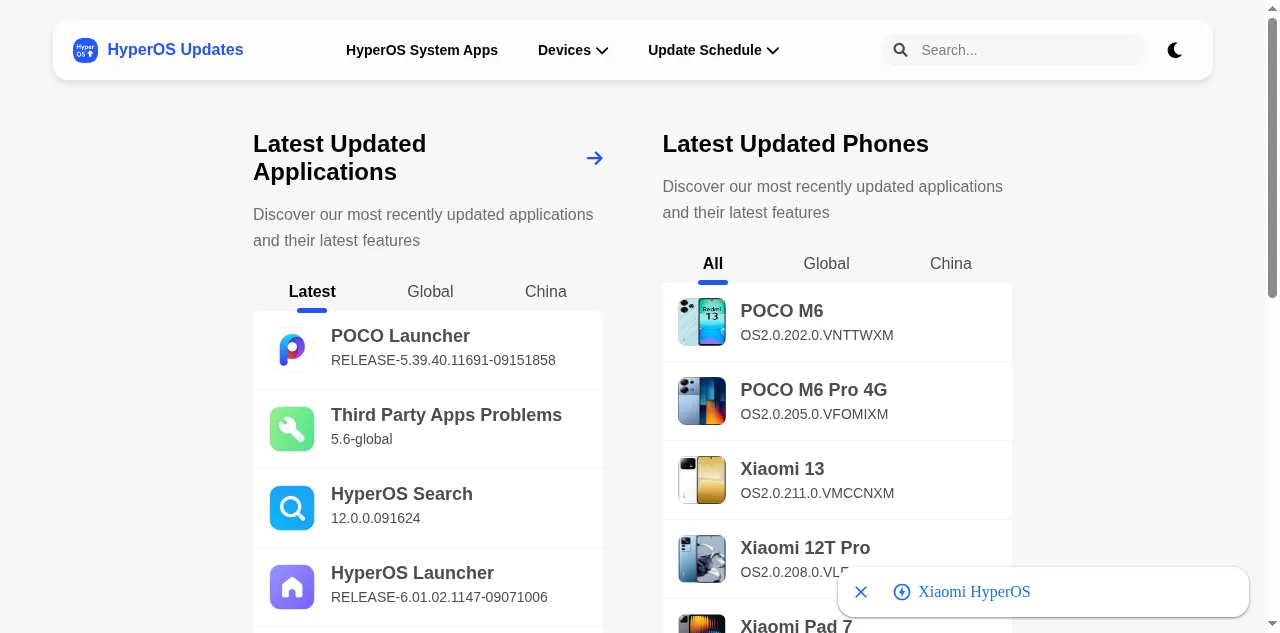Open the Third Party Apps Problems wrench icon
This screenshot has height=633, width=1280.
pyautogui.click(x=292, y=429)
